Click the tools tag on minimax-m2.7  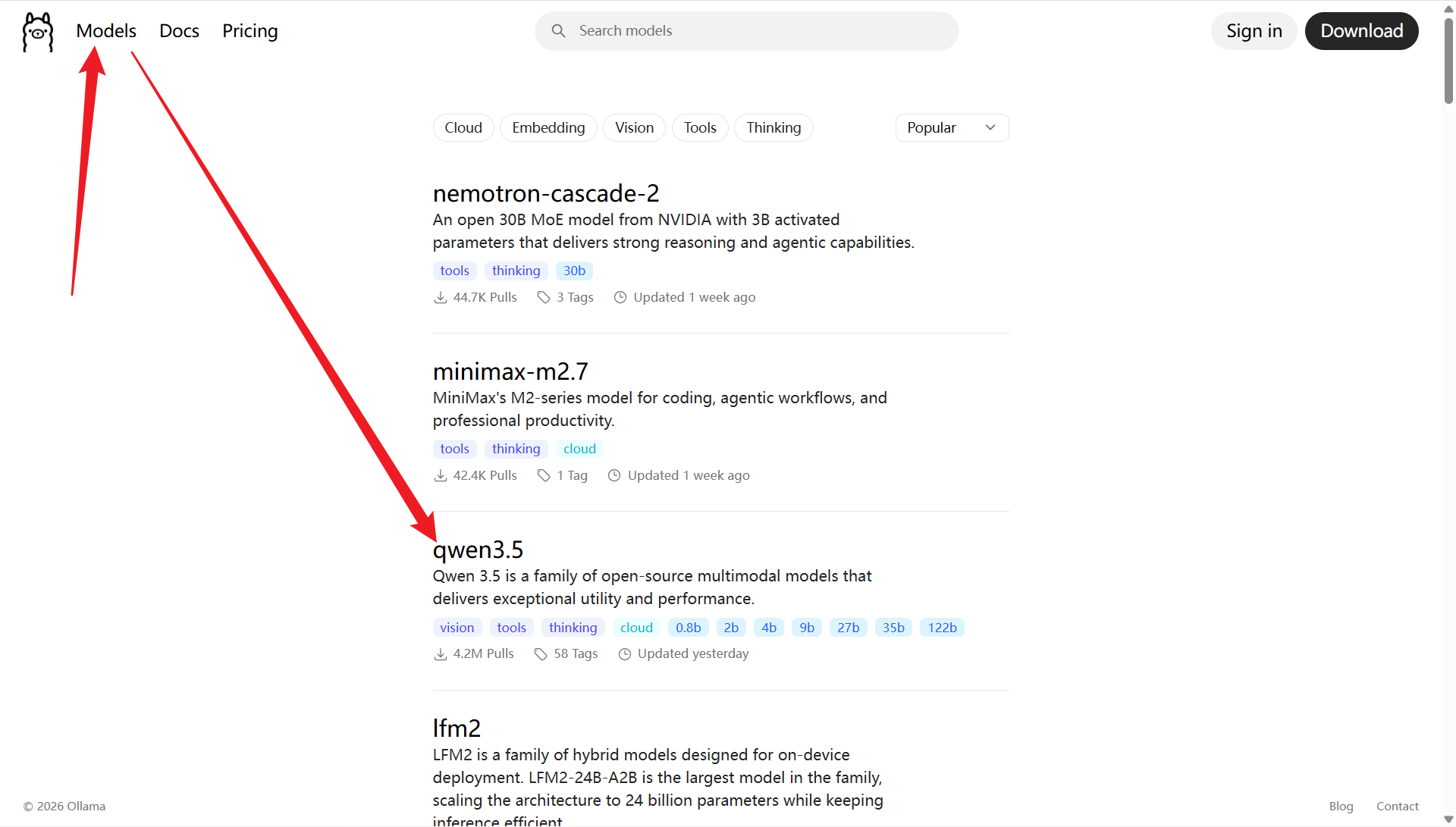(x=455, y=449)
